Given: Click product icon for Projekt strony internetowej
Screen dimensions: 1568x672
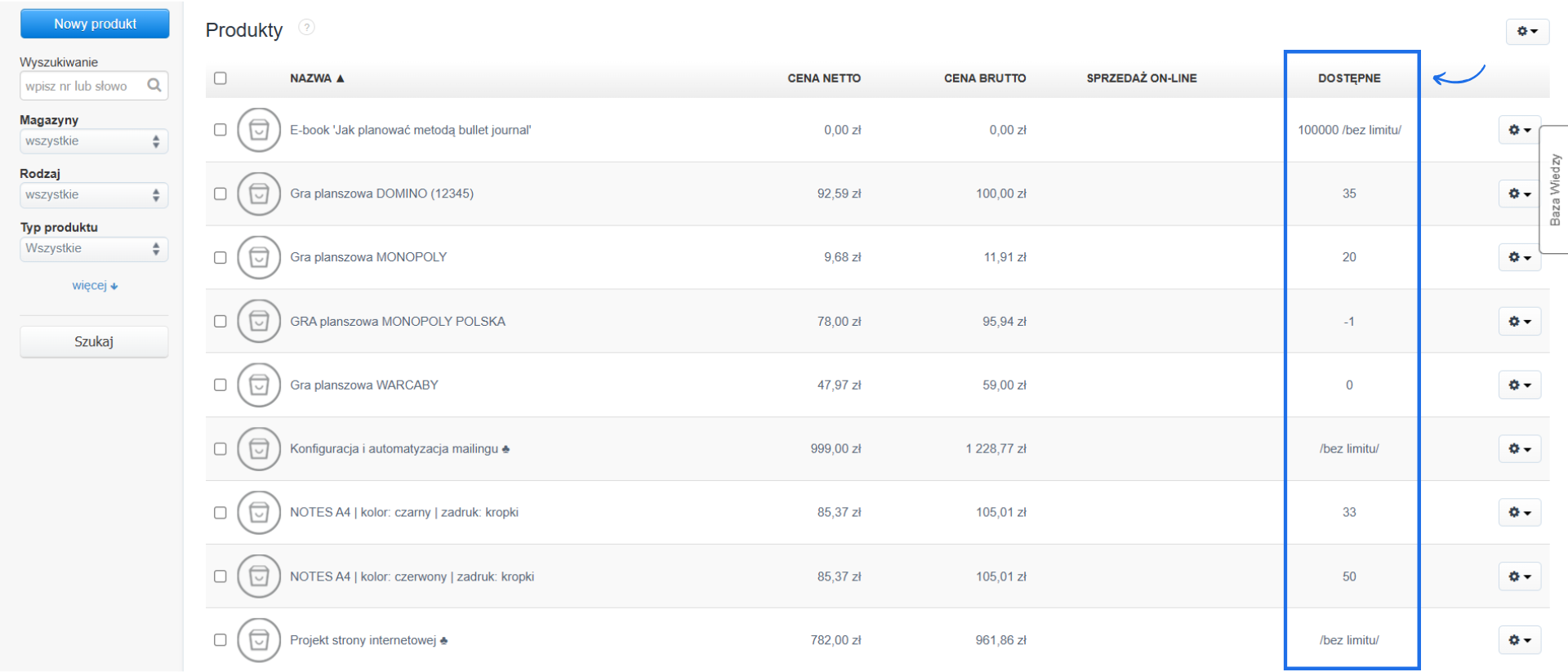Looking at the screenshot, I should click(259, 640).
